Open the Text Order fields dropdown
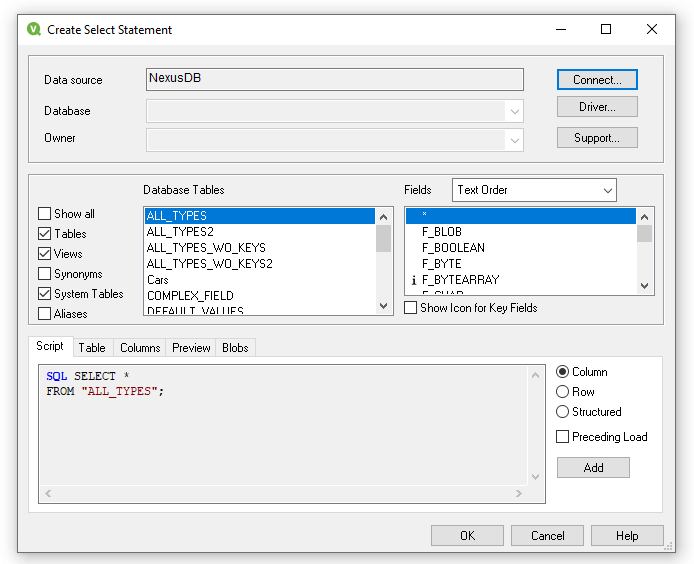694x564 pixels. 534,190
